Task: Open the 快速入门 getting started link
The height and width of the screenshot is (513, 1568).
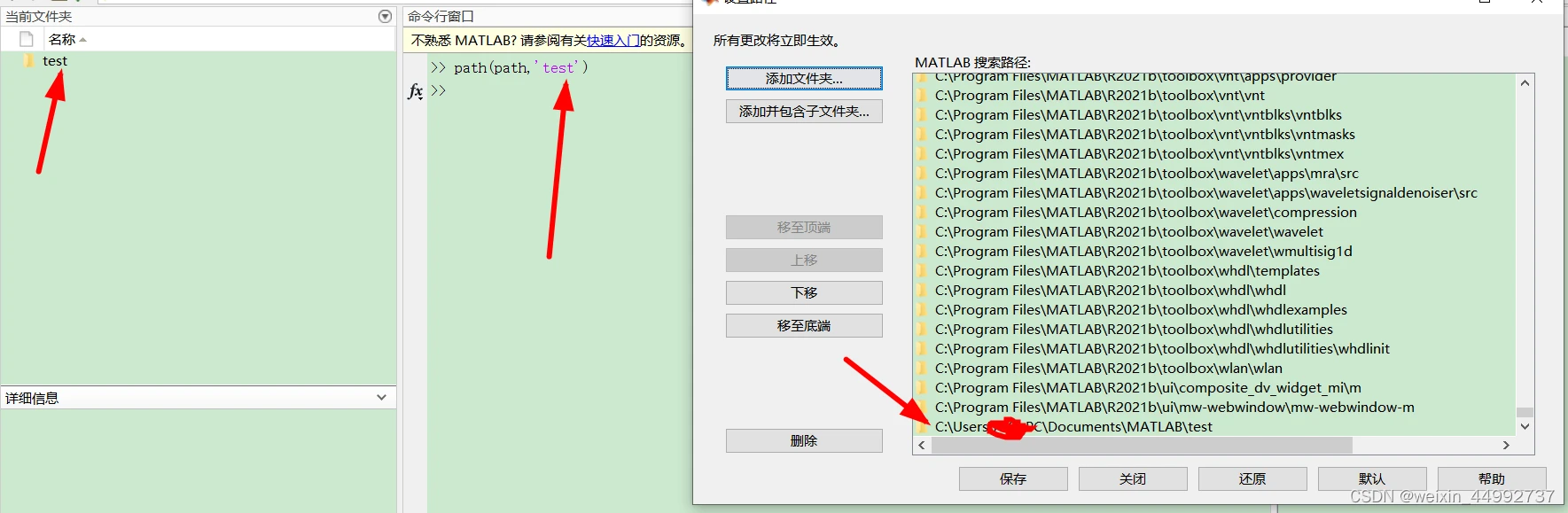Action: (612, 40)
